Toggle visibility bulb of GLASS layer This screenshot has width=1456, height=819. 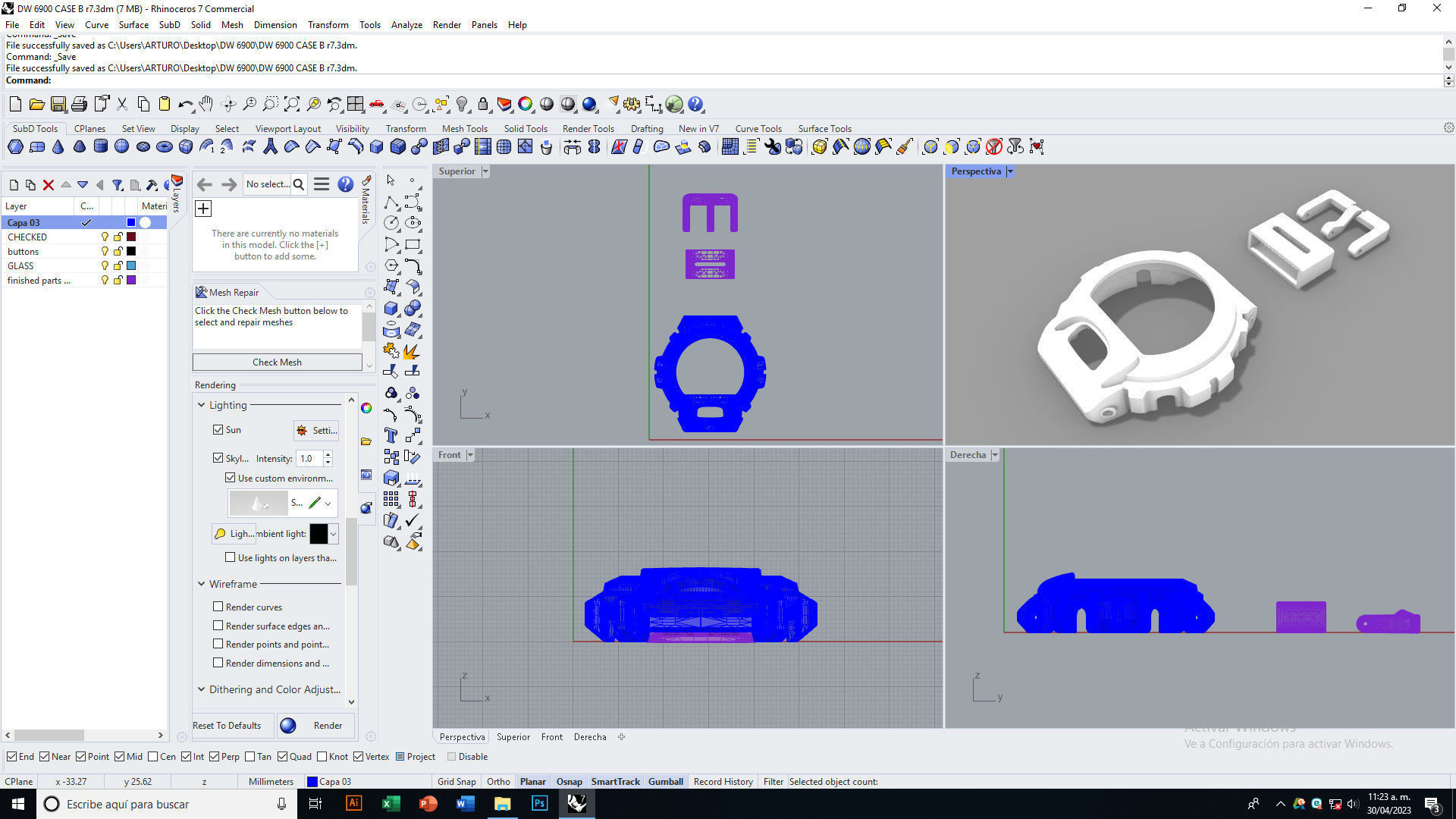coord(105,266)
